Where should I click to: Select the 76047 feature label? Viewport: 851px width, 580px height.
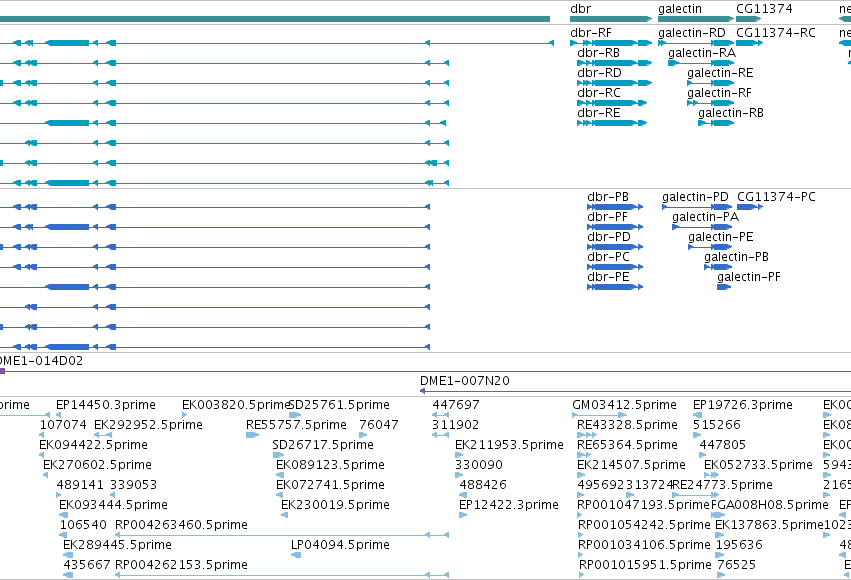[379, 425]
